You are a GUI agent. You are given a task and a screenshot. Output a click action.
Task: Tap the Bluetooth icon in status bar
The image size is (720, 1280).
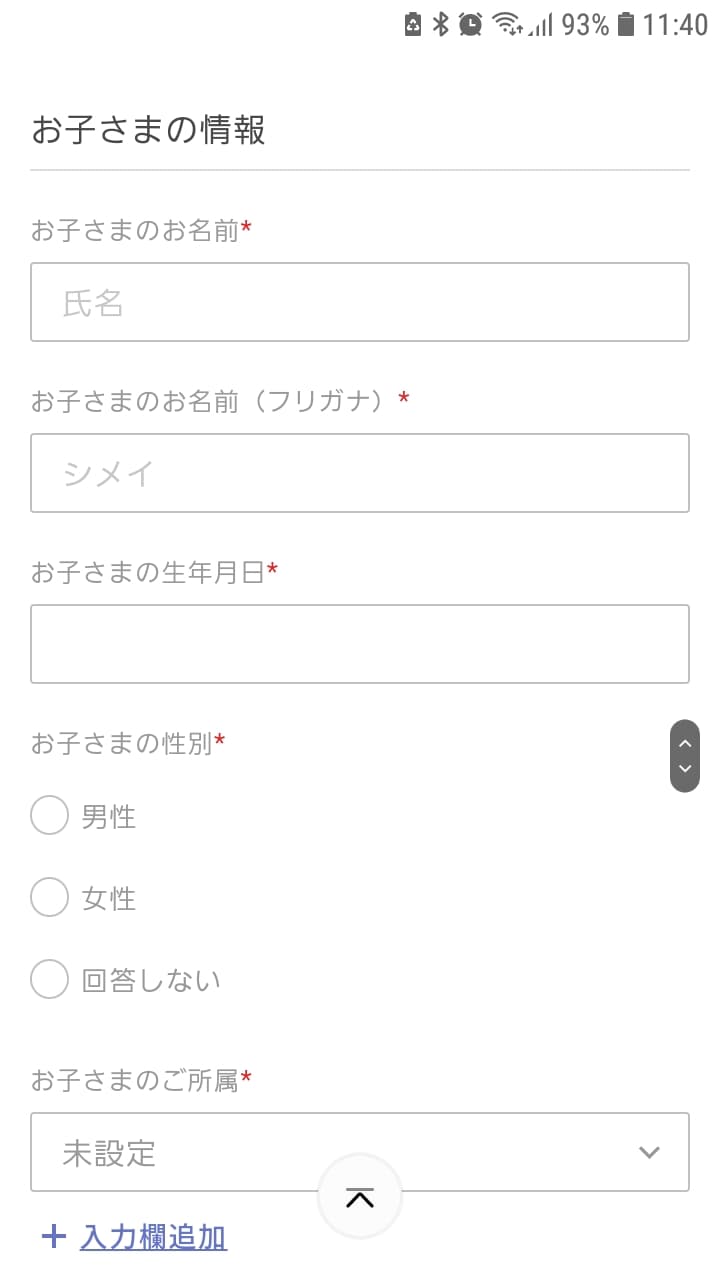tap(441, 24)
